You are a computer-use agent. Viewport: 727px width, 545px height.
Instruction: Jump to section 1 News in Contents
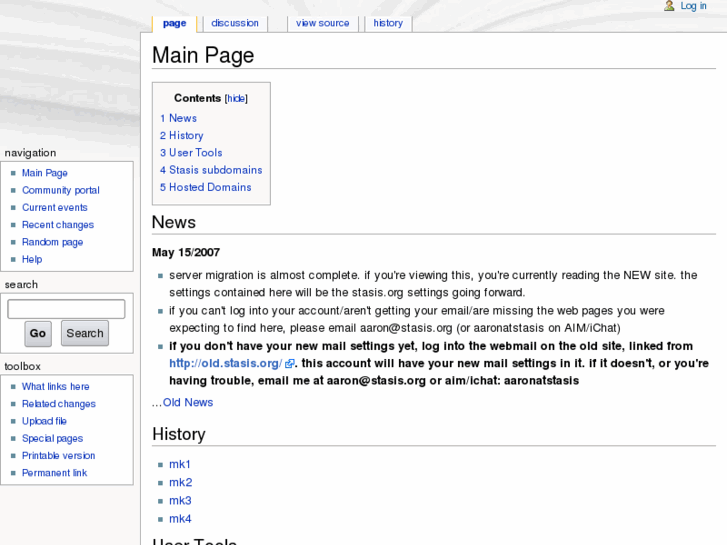(179, 118)
